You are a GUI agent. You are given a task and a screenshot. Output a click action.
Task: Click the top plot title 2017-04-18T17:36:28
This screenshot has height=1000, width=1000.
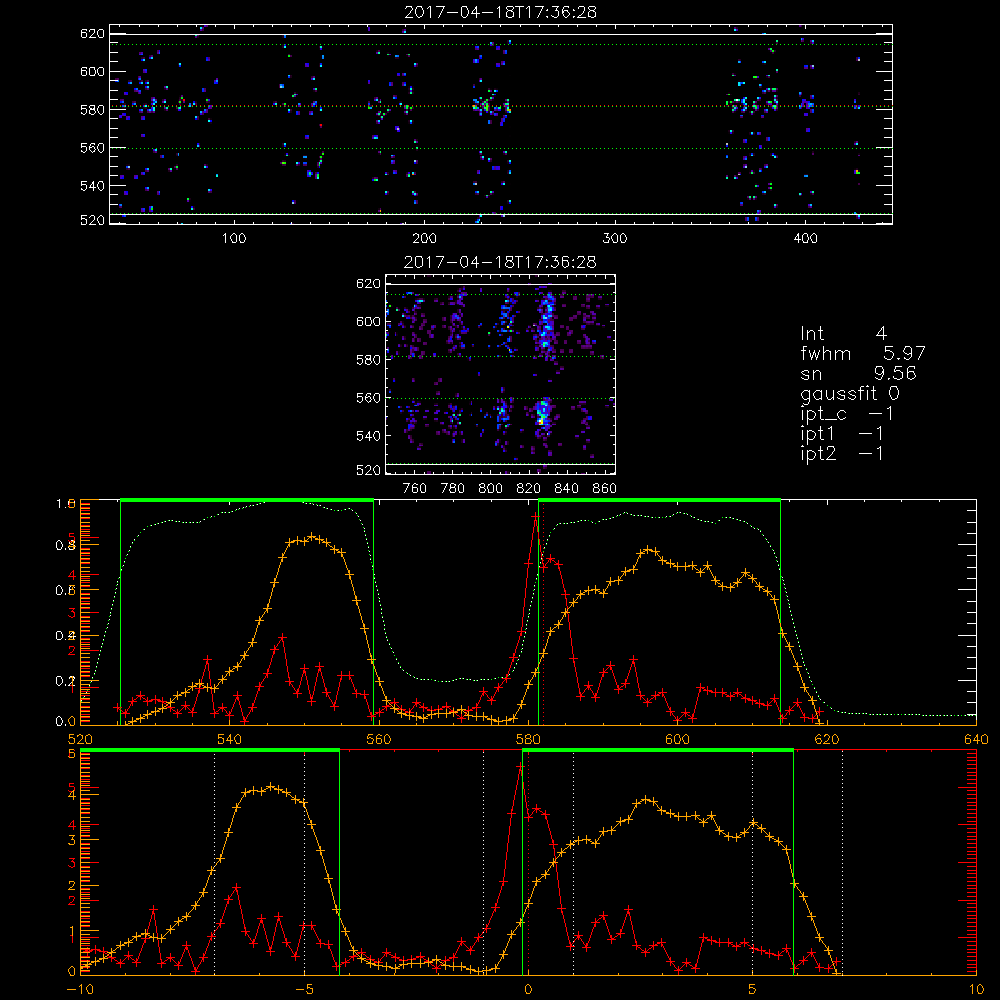500,12
